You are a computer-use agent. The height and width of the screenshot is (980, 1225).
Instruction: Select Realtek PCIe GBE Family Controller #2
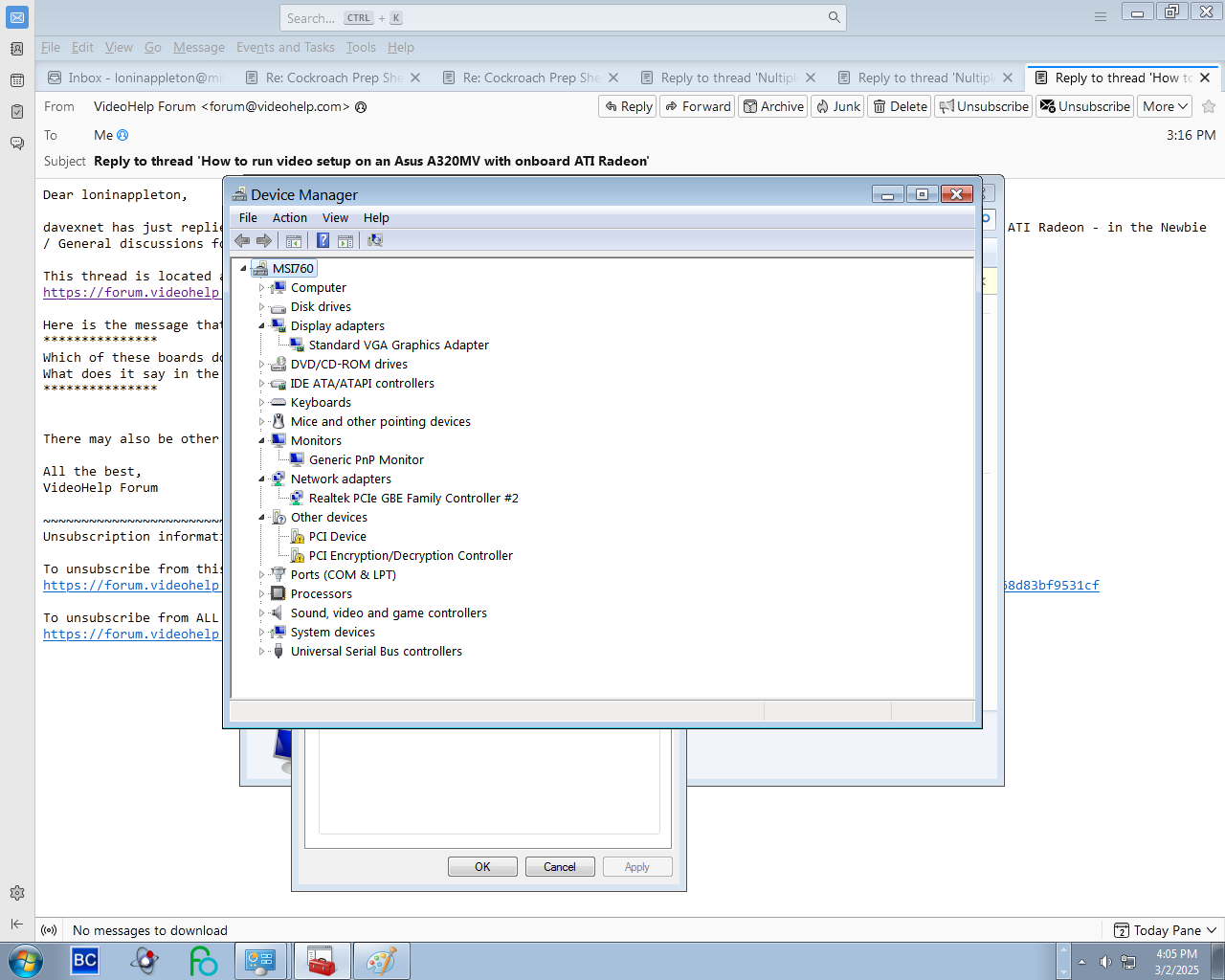(x=413, y=498)
